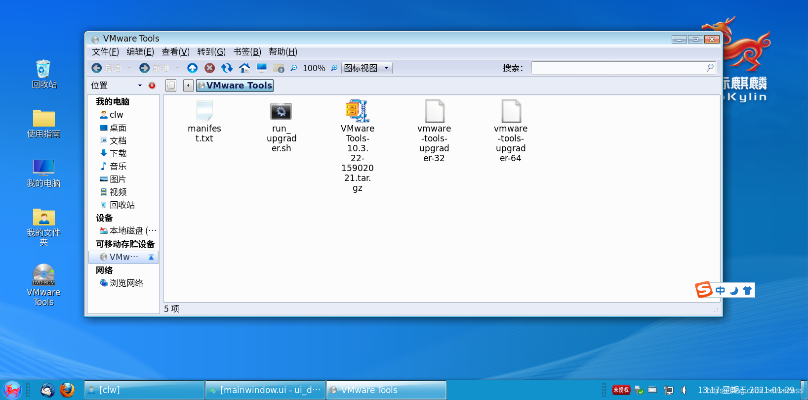
Task: Switch to mainwindow.ui taskbar window
Action: [x=265, y=390]
